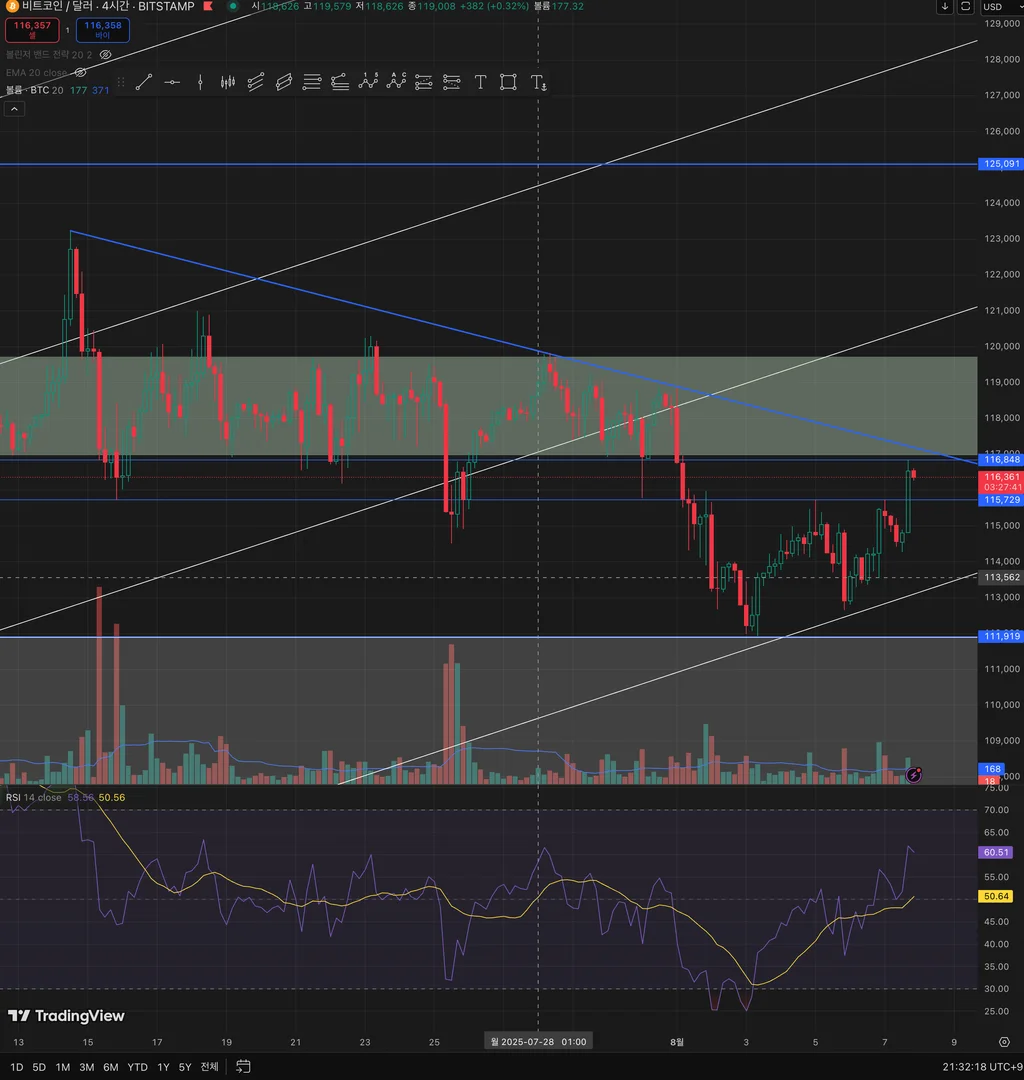Image resolution: width=1024 pixels, height=1080 pixels.
Task: Select the short position tool
Action: (x=452, y=83)
